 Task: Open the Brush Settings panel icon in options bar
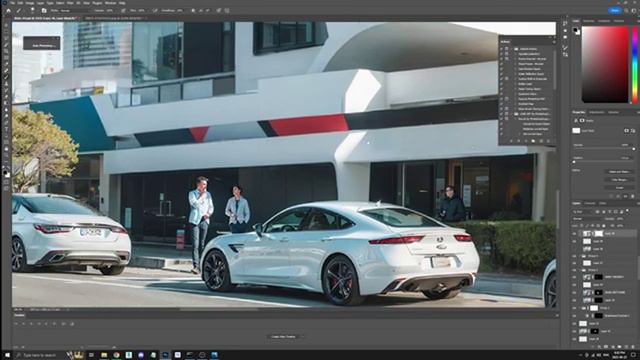coord(44,11)
